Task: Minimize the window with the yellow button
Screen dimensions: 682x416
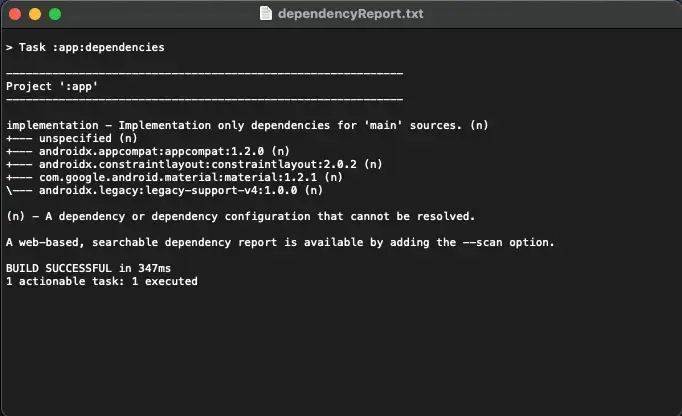Action: point(35,15)
